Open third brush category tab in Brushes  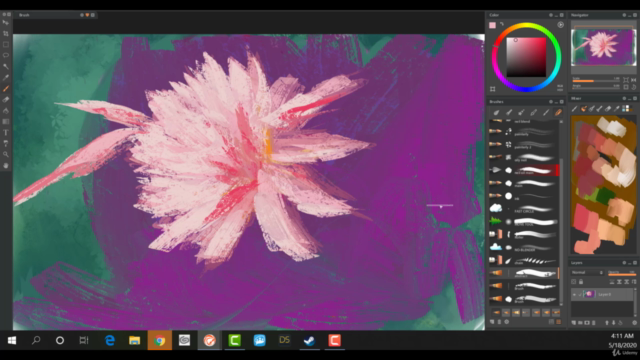point(521,112)
